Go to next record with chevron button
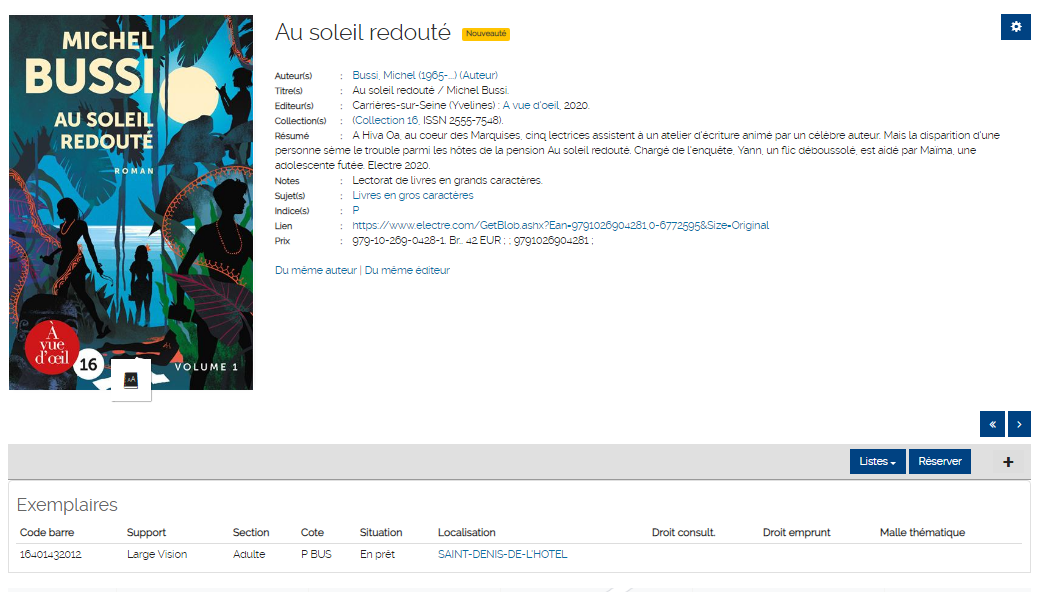The image size is (1045, 592). pyautogui.click(x=1019, y=424)
